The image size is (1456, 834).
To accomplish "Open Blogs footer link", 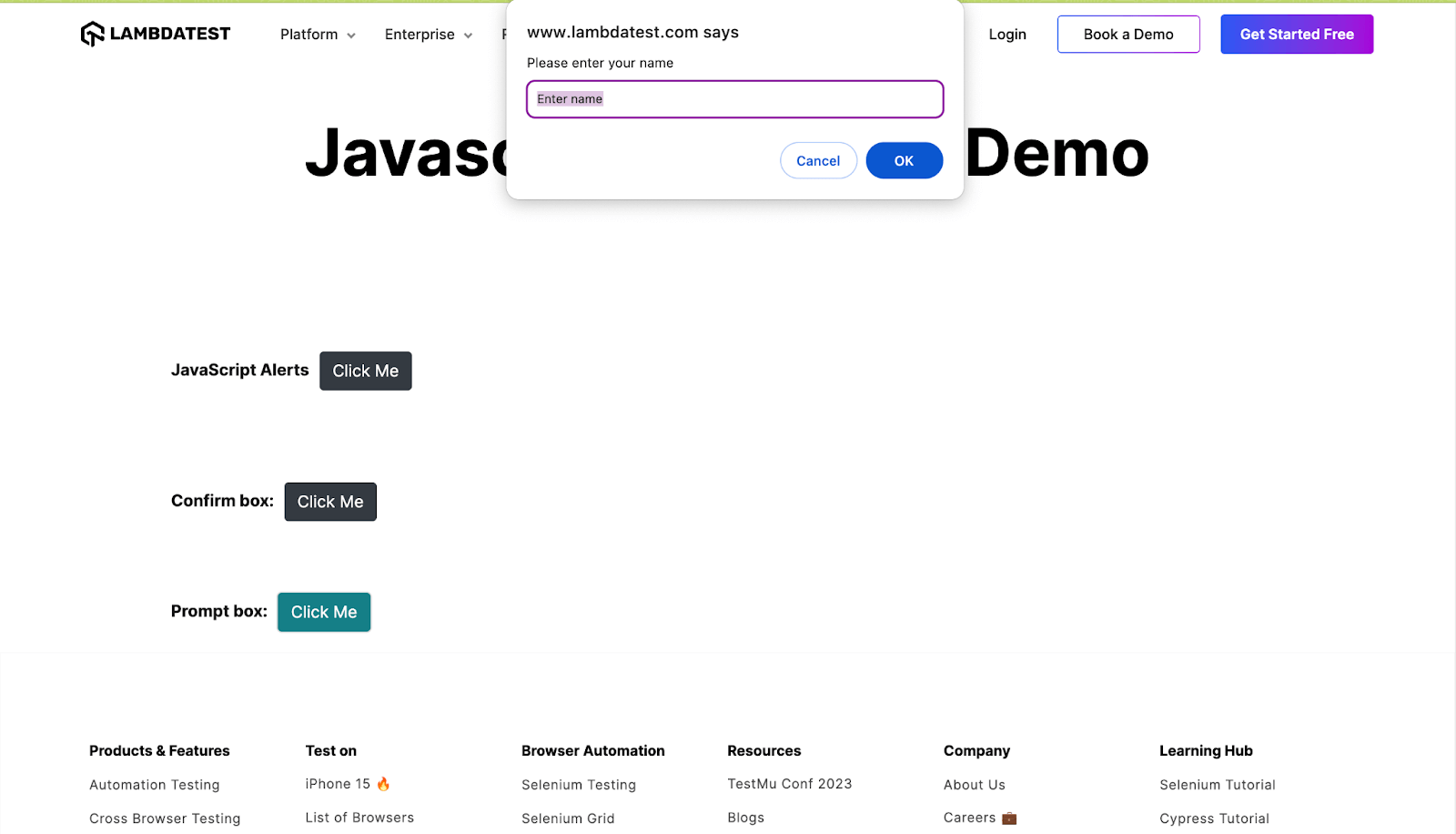I will (746, 818).
